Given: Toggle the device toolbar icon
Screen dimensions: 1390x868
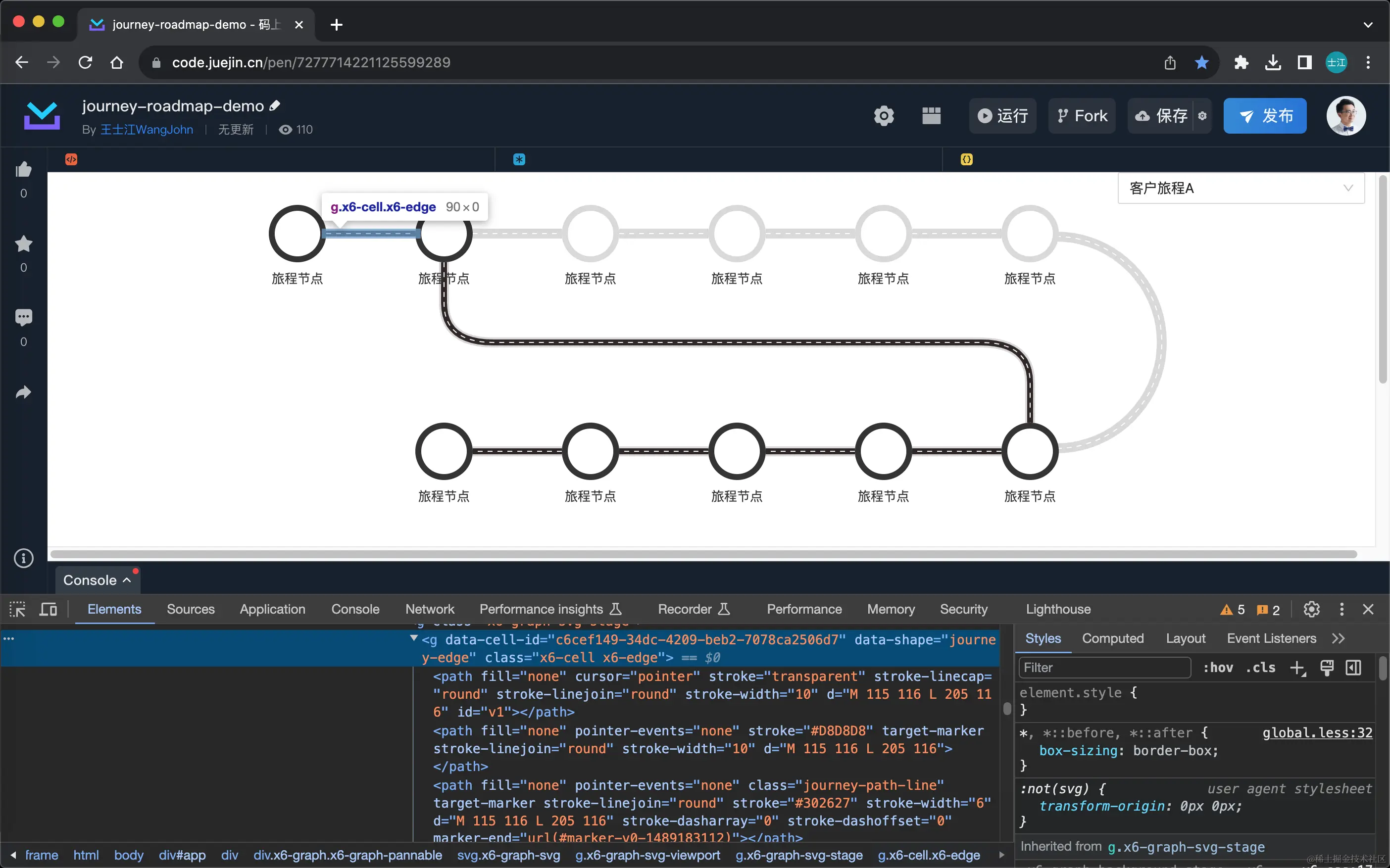Looking at the screenshot, I should (48, 609).
